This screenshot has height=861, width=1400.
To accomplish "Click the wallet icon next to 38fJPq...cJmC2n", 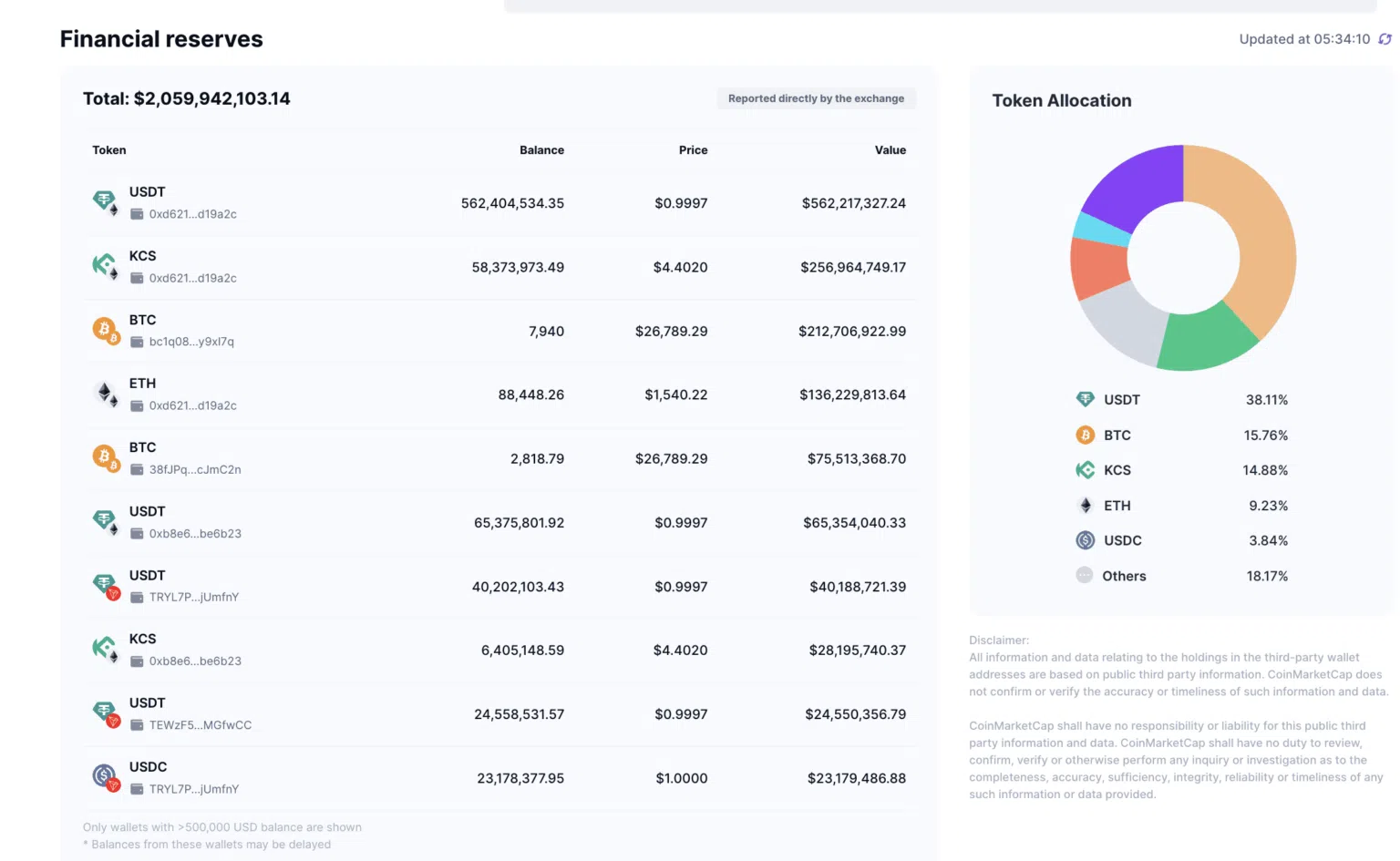I will tap(137, 470).
